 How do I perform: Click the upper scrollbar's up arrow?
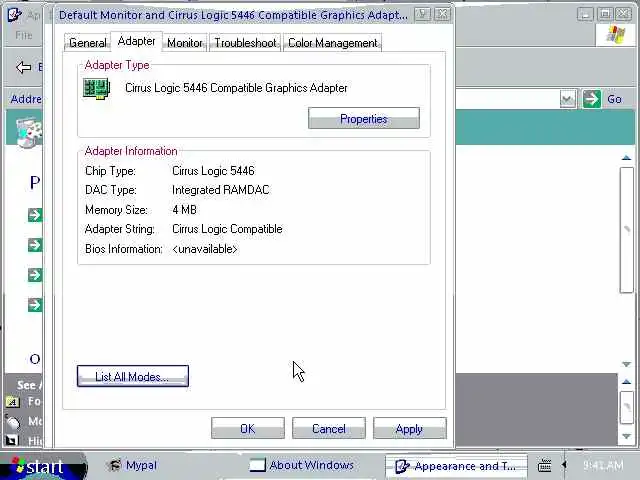point(626,158)
